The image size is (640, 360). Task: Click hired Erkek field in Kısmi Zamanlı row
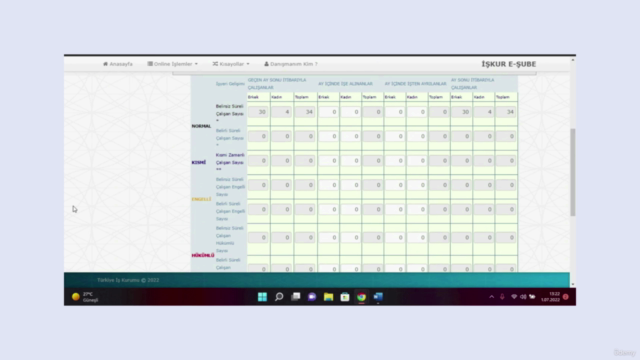pos(328,161)
